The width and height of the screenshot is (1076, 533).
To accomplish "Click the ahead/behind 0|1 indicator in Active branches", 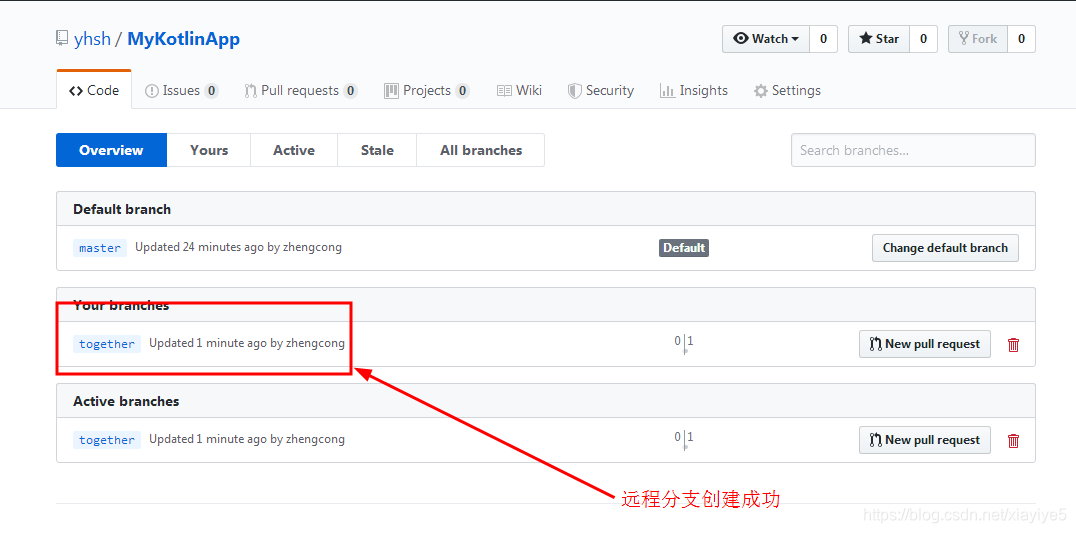I will click(684, 439).
